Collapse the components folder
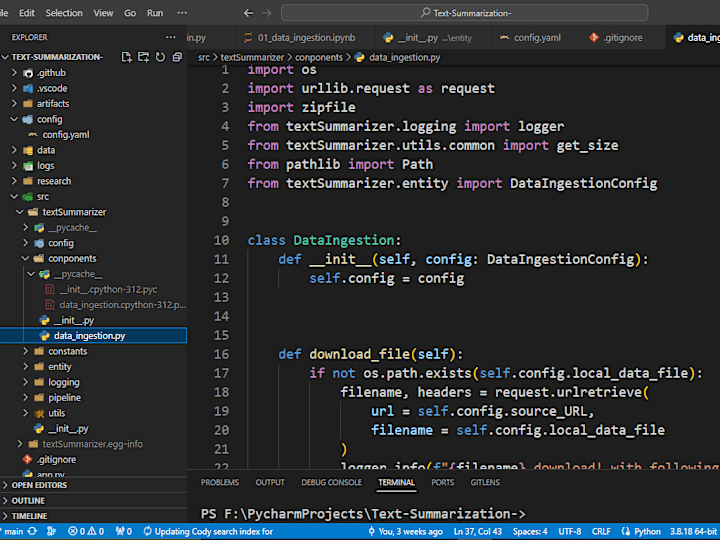 (x=72, y=259)
